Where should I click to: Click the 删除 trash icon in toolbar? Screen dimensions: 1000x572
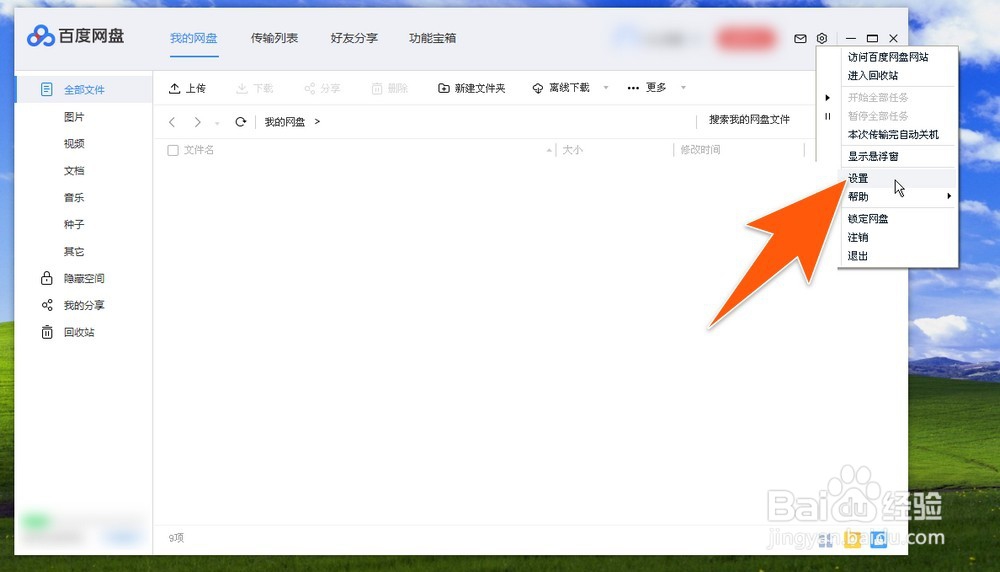click(x=377, y=88)
